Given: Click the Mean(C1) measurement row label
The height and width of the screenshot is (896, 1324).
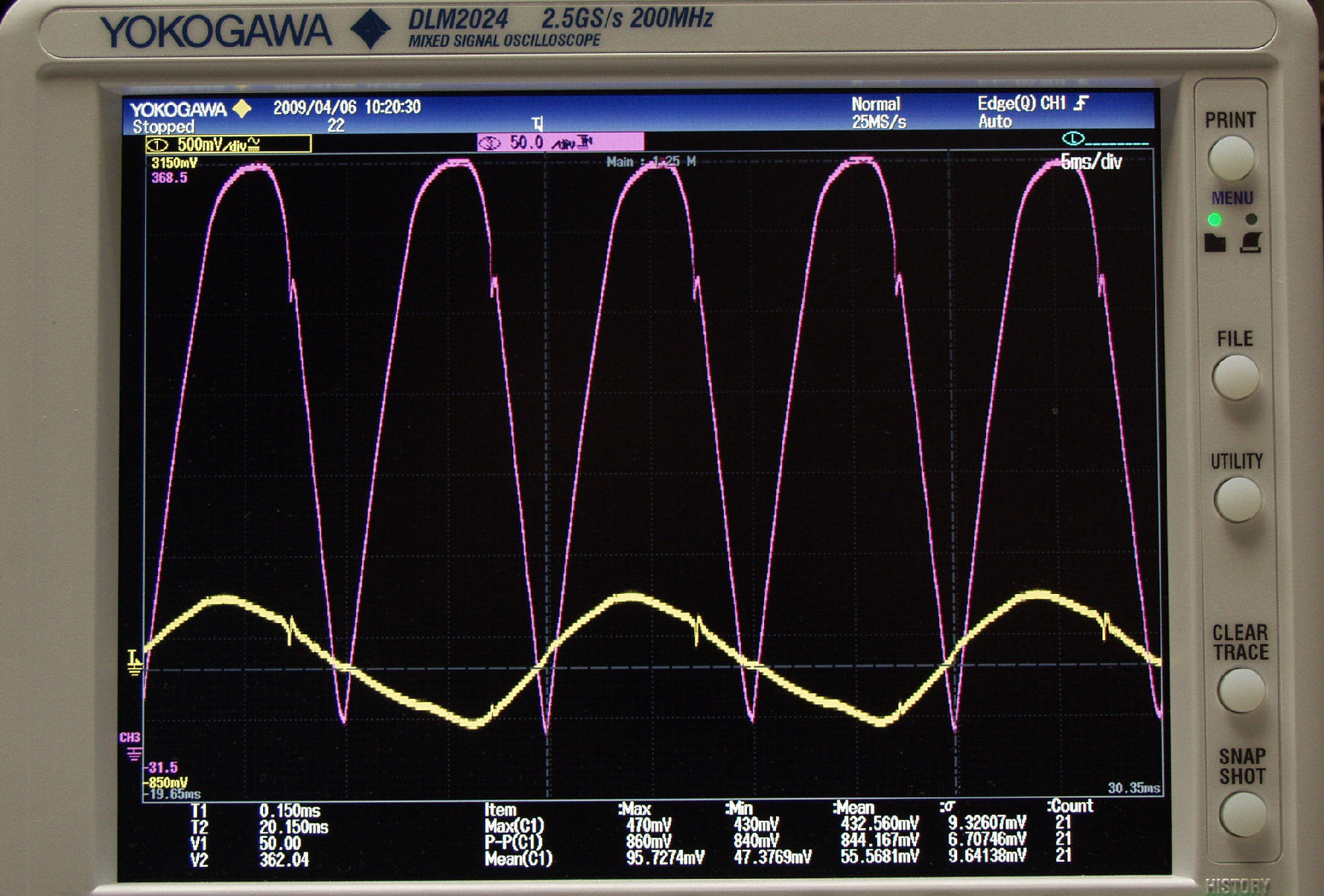Looking at the screenshot, I should coord(518,859).
